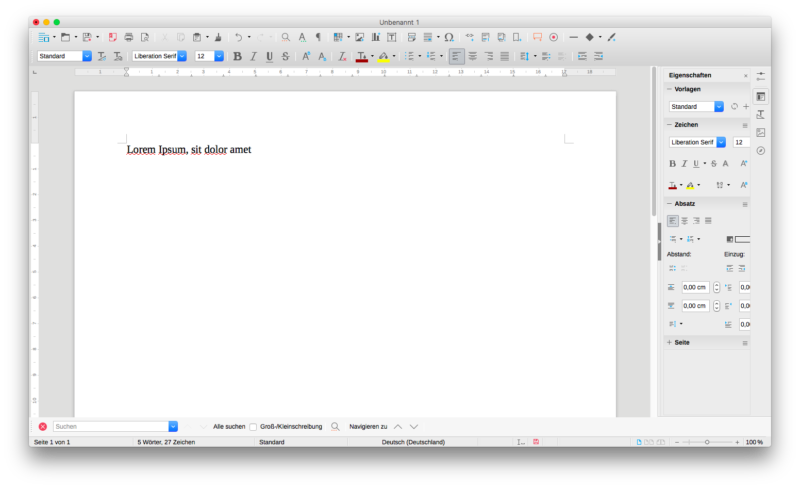Viewport: 800px width, 488px height.
Task: Click Deutsch (Deutschland) language in status bar
Action: pos(413,442)
